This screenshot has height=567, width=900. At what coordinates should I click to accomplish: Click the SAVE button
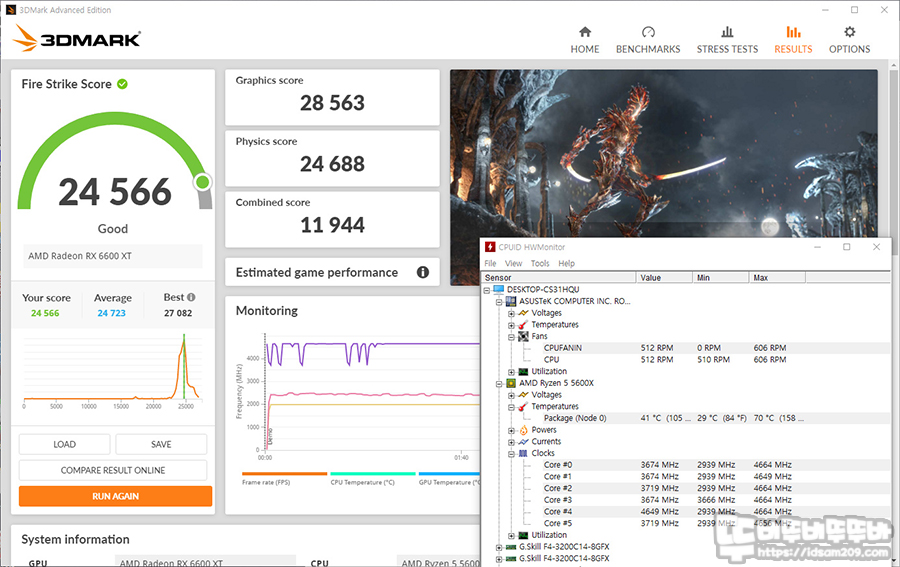coord(161,444)
